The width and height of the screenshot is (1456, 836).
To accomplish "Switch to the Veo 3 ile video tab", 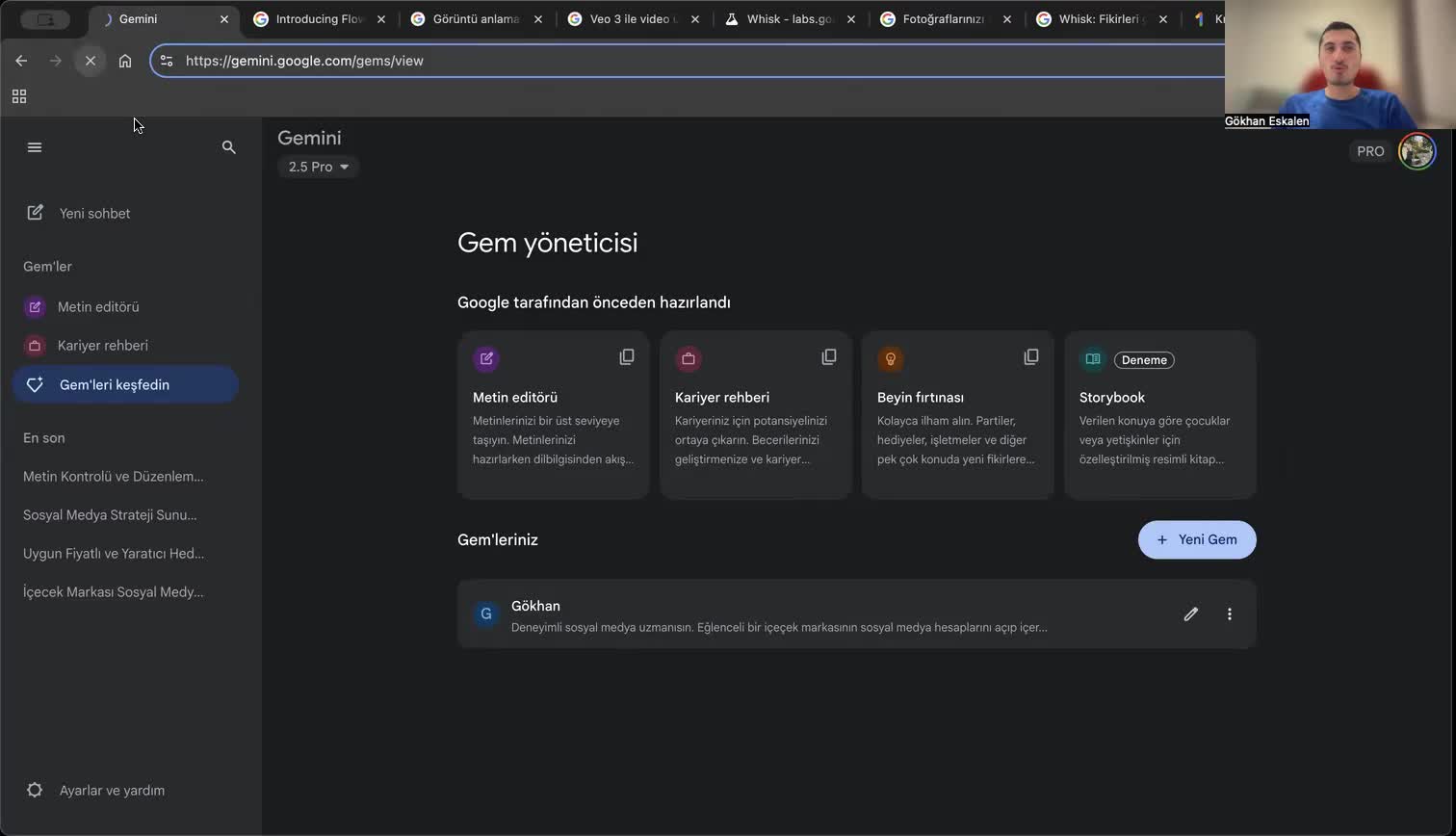I will tap(633, 19).
